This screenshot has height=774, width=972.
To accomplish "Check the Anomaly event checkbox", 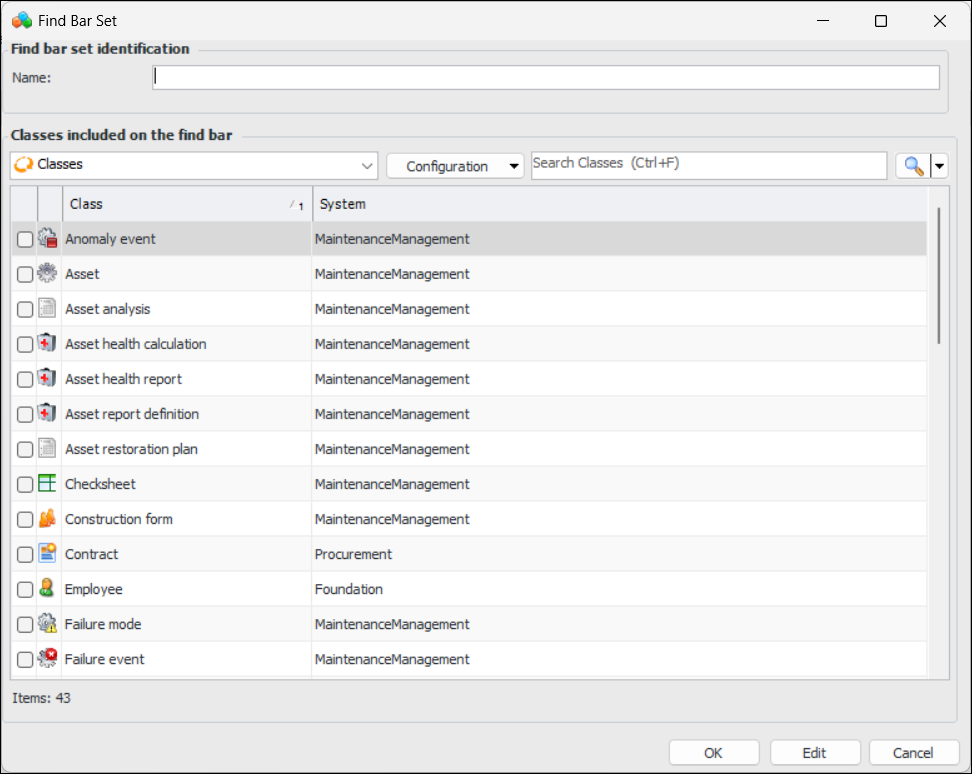I will 25,240.
